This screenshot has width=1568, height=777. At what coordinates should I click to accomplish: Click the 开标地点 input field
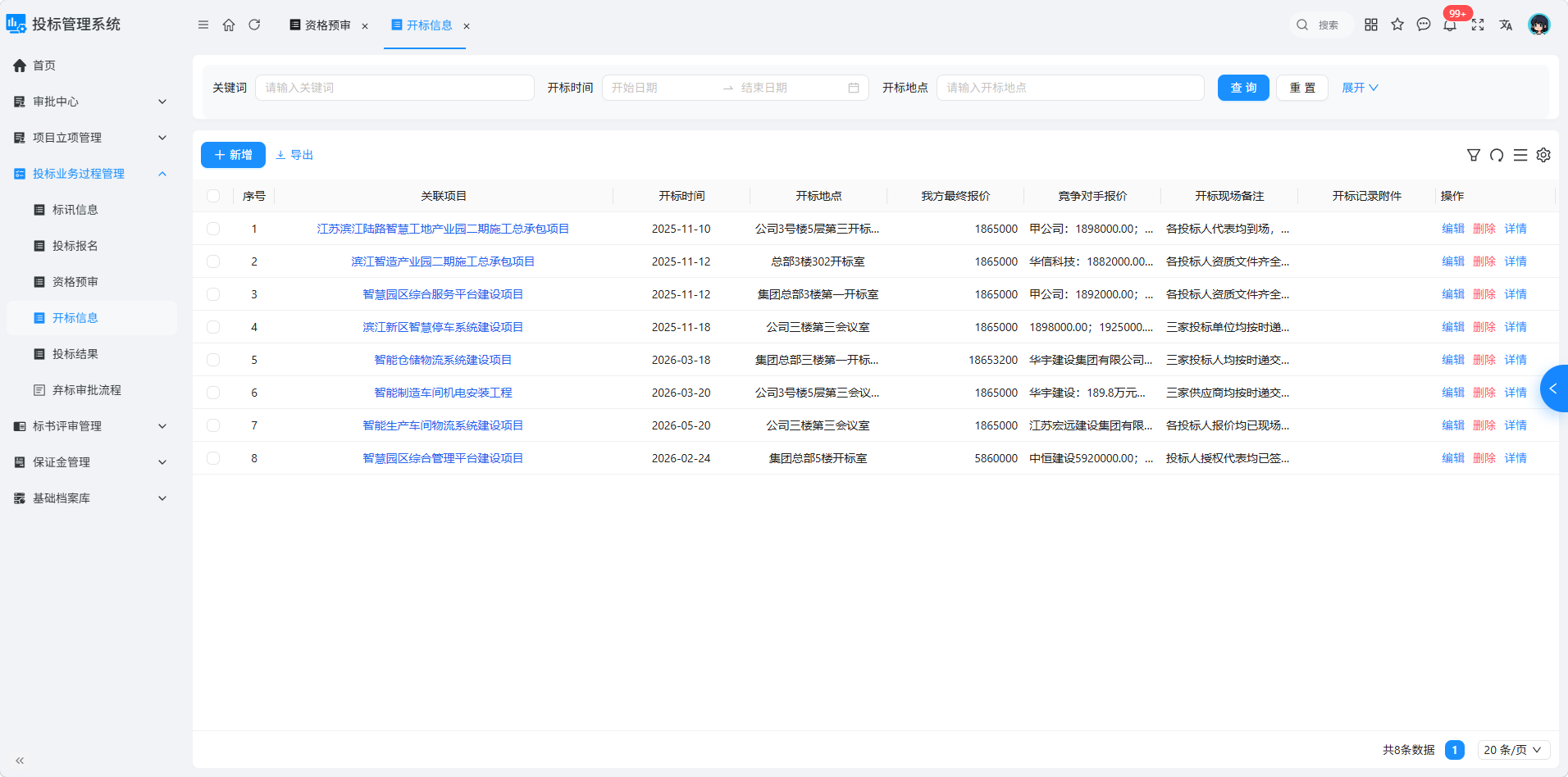[1070, 88]
